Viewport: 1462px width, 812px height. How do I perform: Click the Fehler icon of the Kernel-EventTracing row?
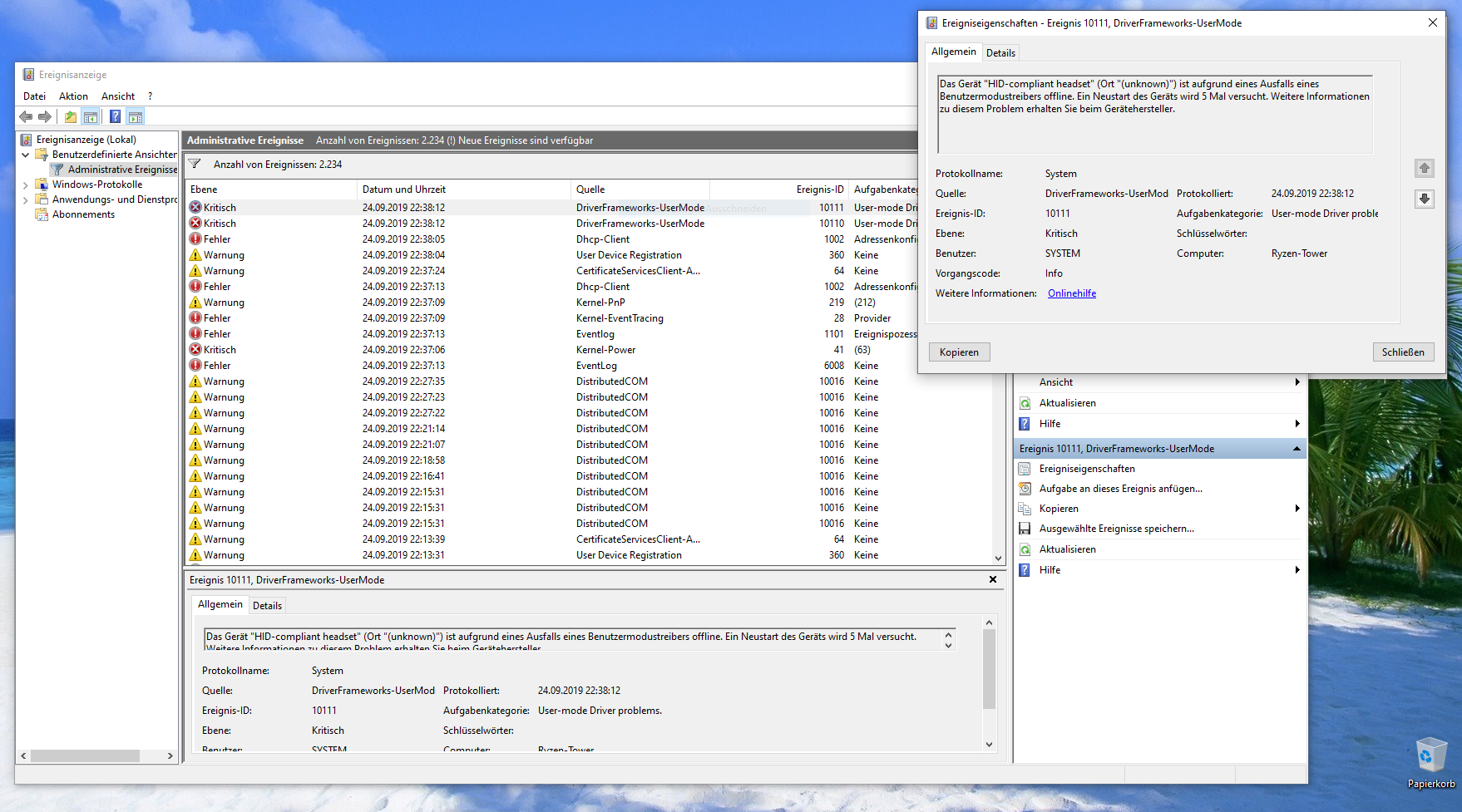tap(195, 318)
